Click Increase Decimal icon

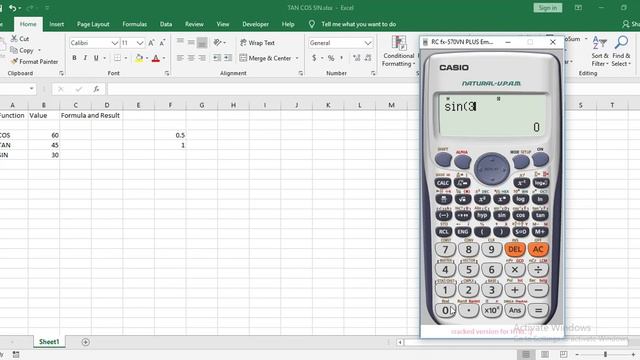[x=356, y=58]
